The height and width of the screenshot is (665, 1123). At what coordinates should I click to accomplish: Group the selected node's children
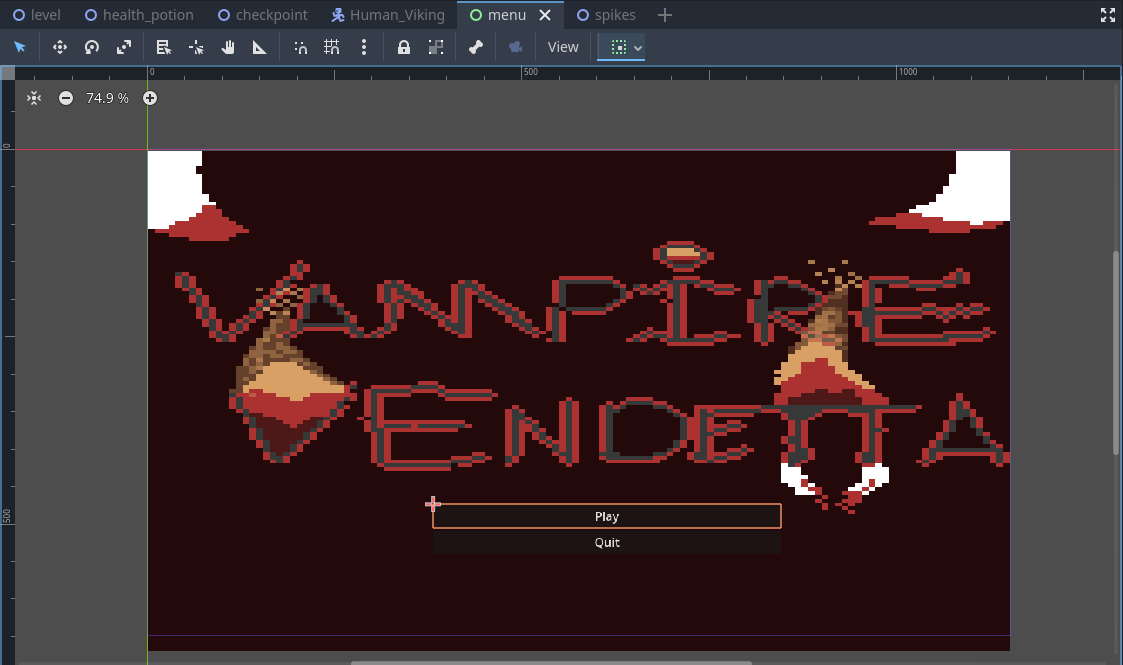pos(435,47)
